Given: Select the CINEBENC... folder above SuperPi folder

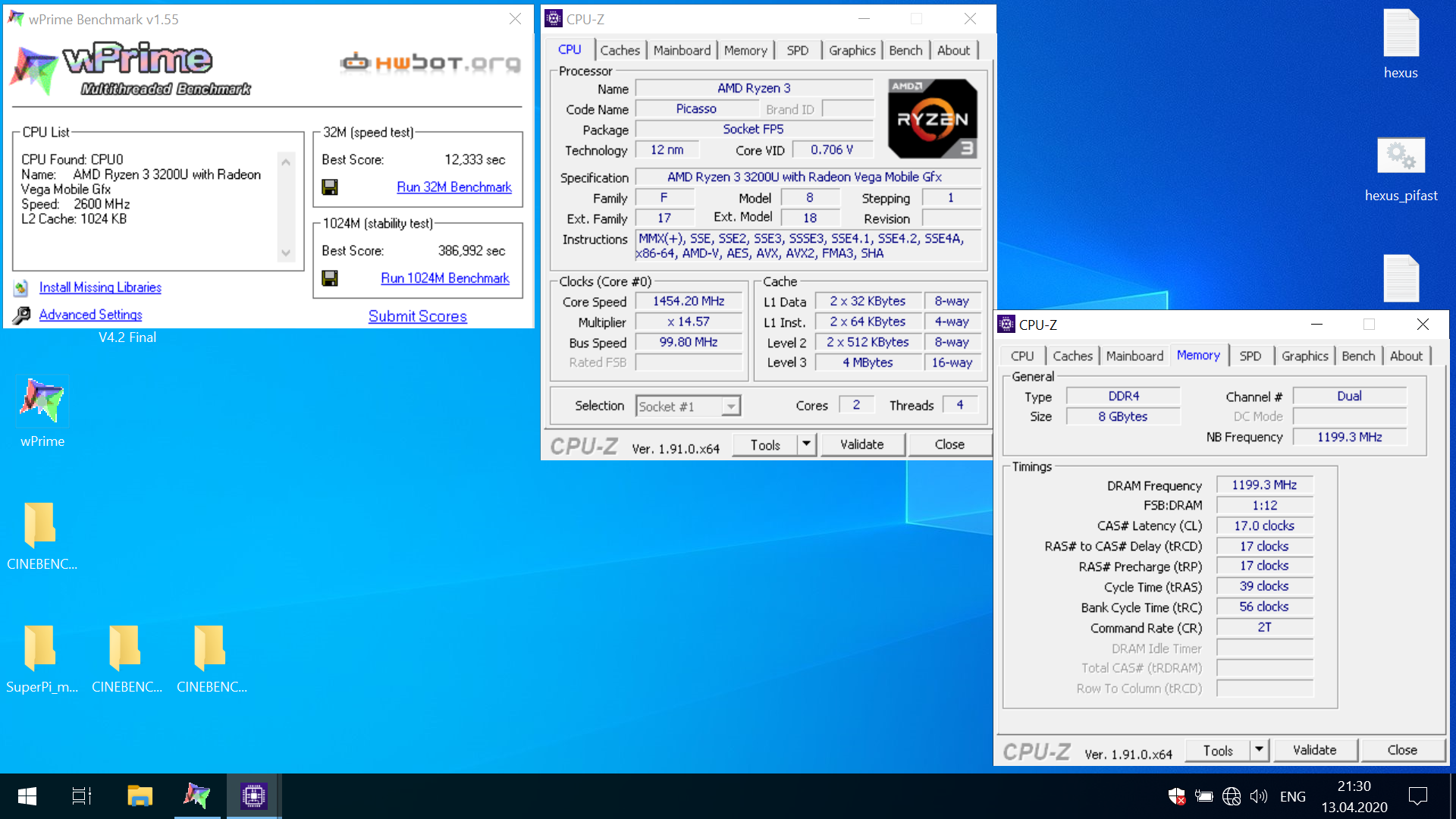Looking at the screenshot, I should (41, 525).
